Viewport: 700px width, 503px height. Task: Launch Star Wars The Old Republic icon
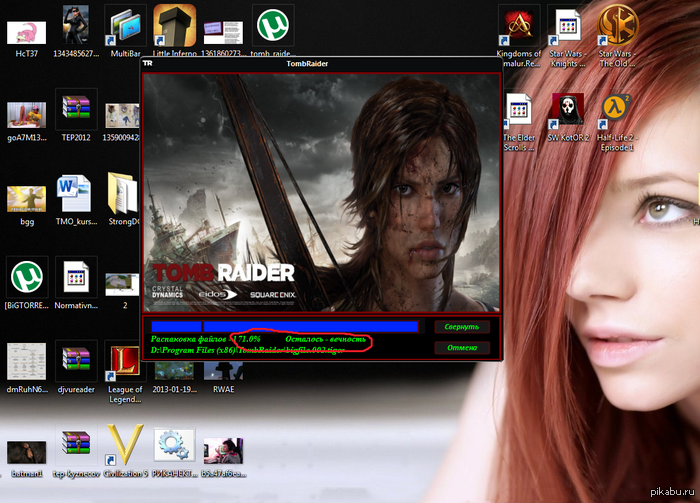tap(617, 24)
